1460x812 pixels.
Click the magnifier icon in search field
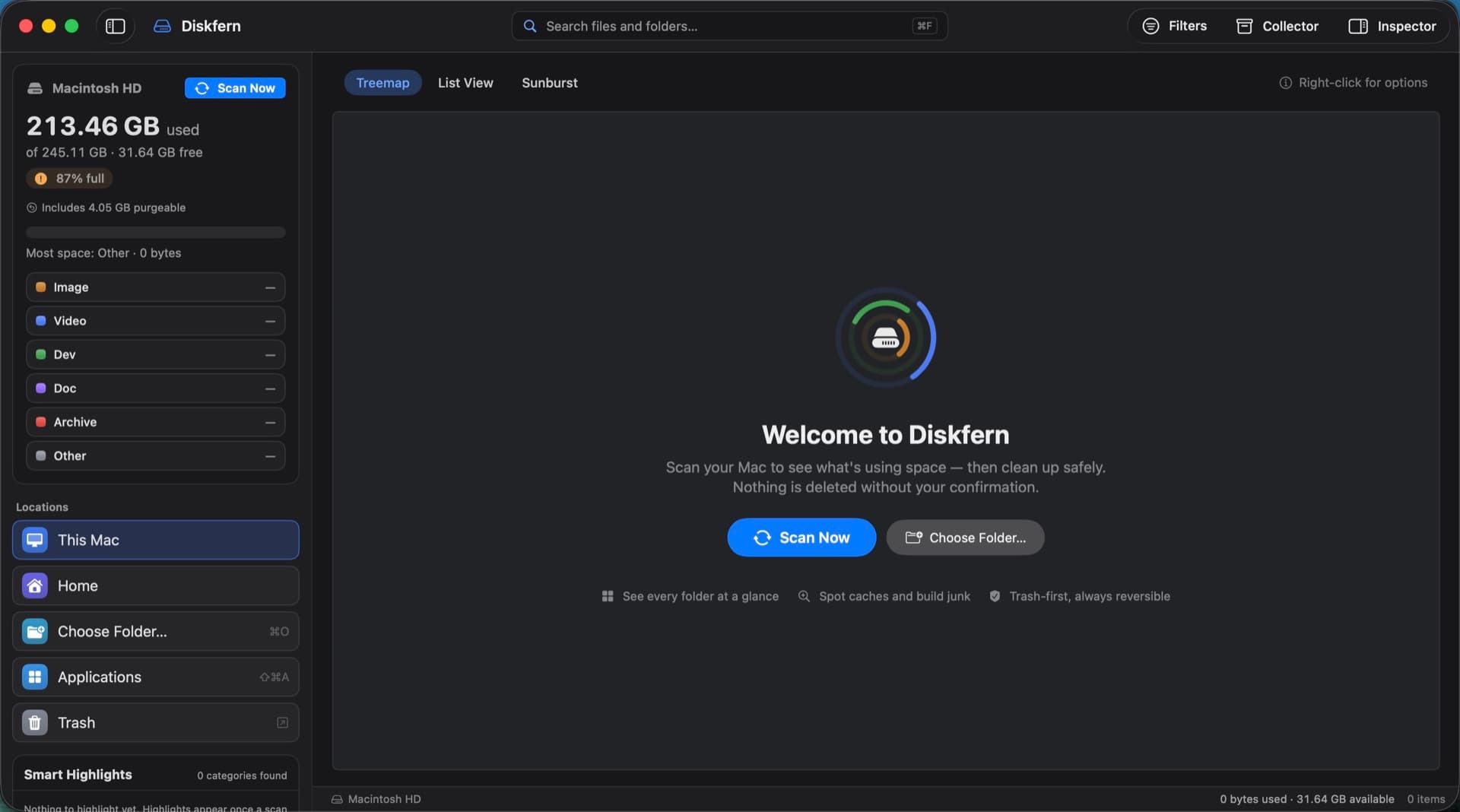click(x=530, y=26)
